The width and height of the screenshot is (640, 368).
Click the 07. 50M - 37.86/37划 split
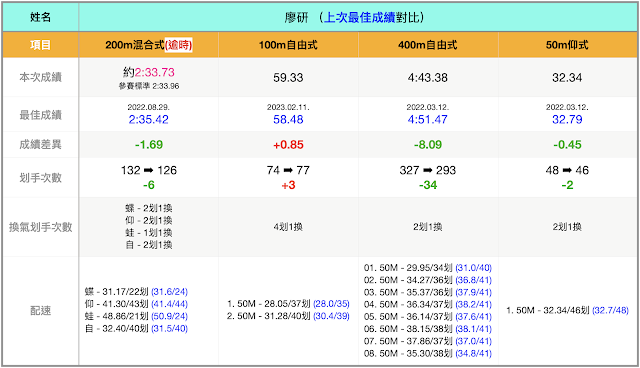coord(428,341)
